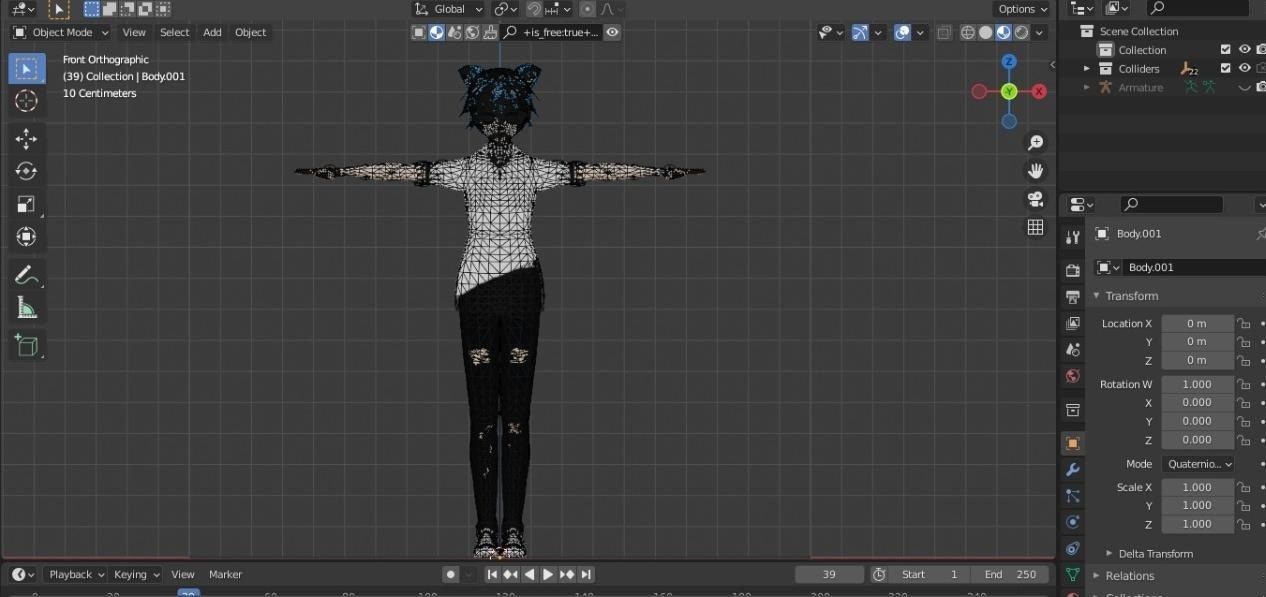Open the Modifiers wrench tab
This screenshot has height=597, width=1266.
tap(1073, 469)
